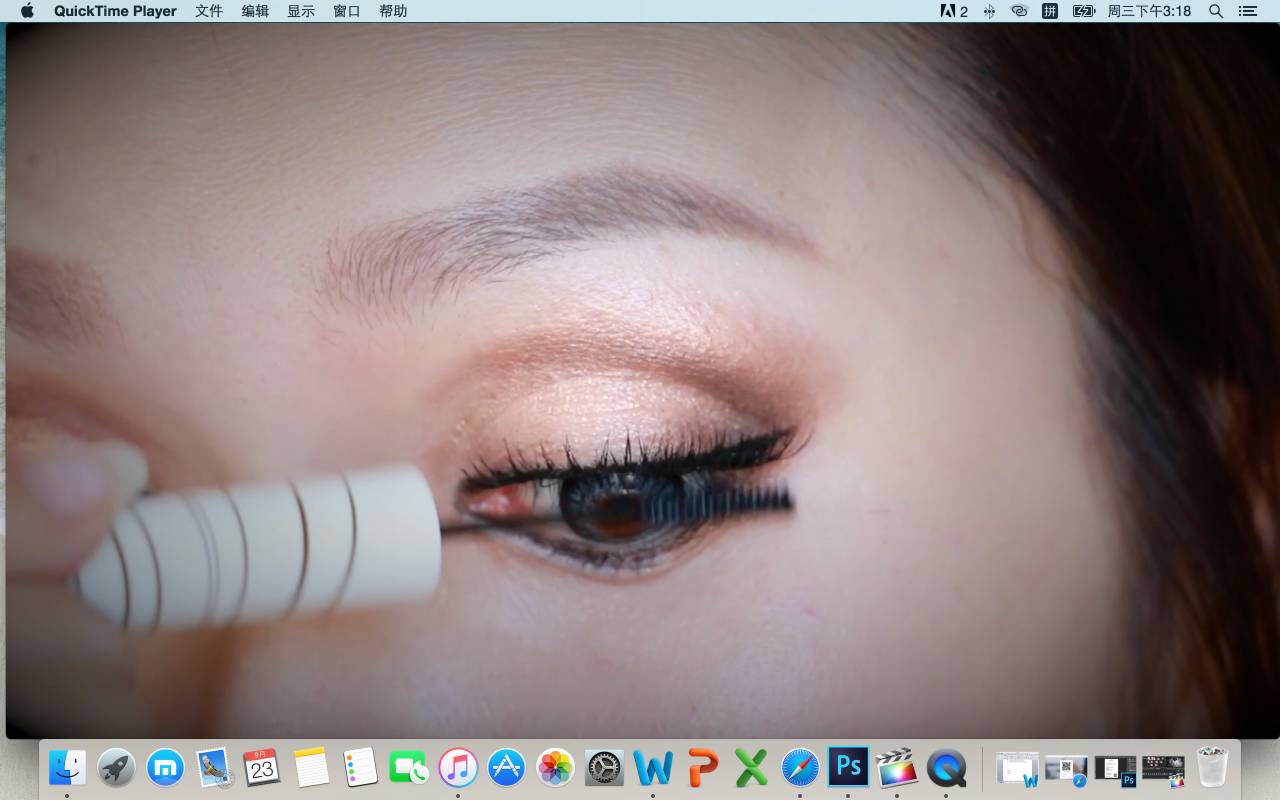Click the swirl status icon beside Bluetooth
Viewport: 1280px width, 800px height.
[x=1019, y=11]
